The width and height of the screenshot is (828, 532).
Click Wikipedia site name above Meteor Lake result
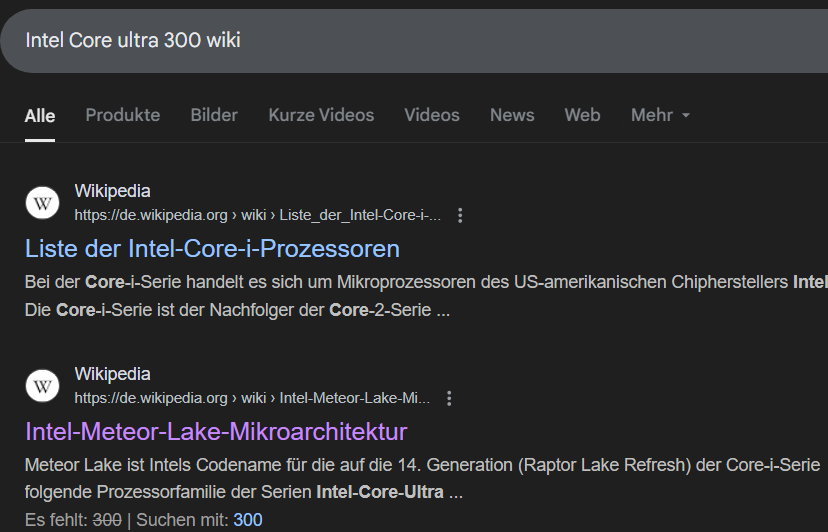click(x=112, y=374)
